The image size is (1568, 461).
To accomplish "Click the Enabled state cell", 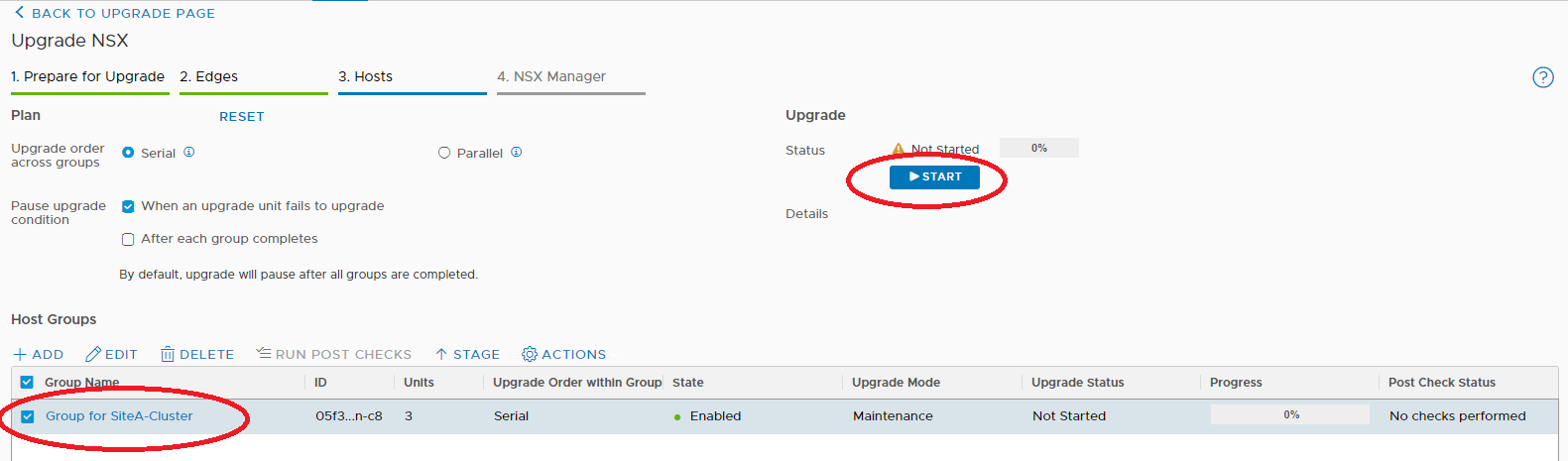I will click(x=715, y=416).
